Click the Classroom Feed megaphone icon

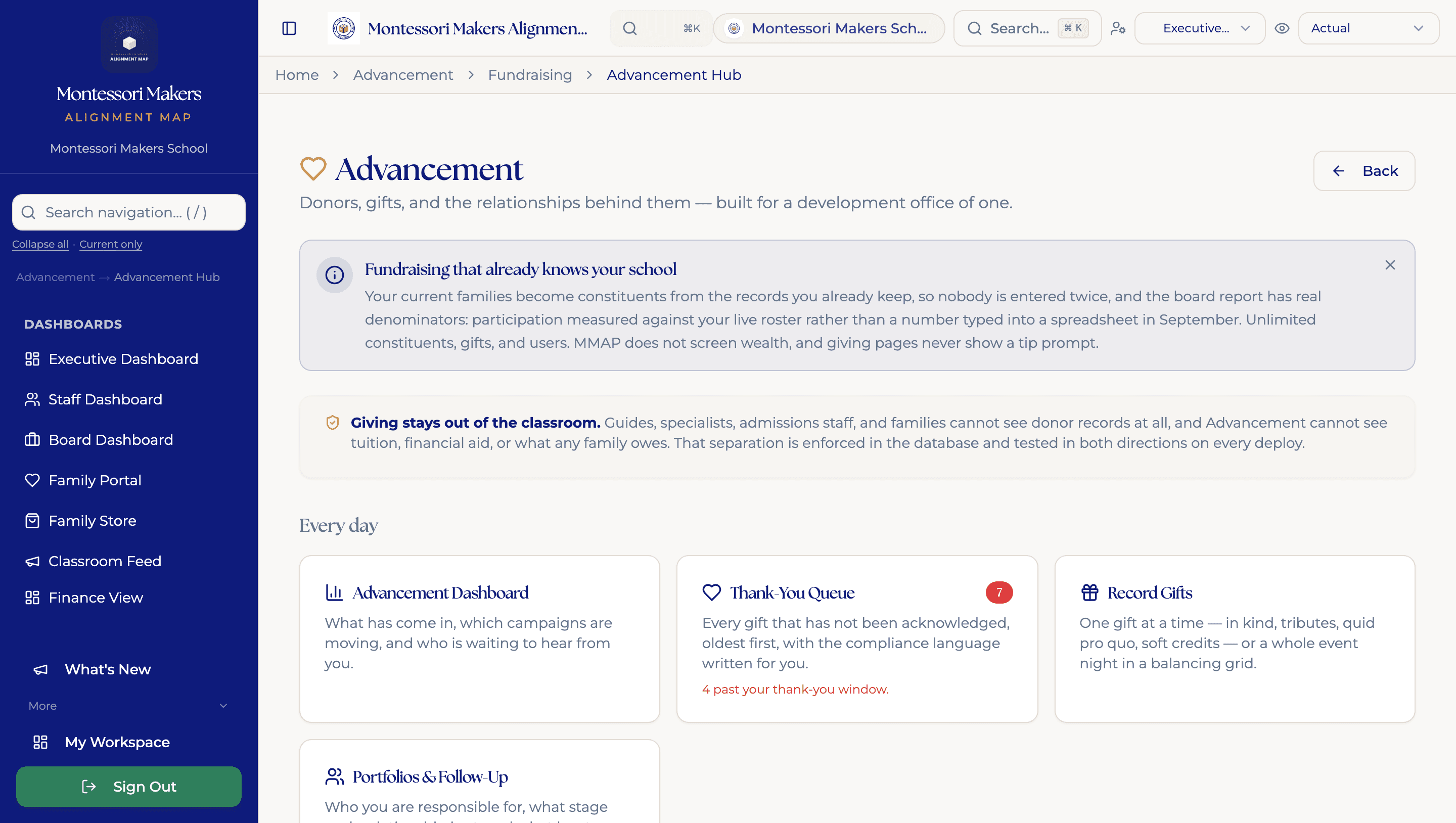[32, 561]
